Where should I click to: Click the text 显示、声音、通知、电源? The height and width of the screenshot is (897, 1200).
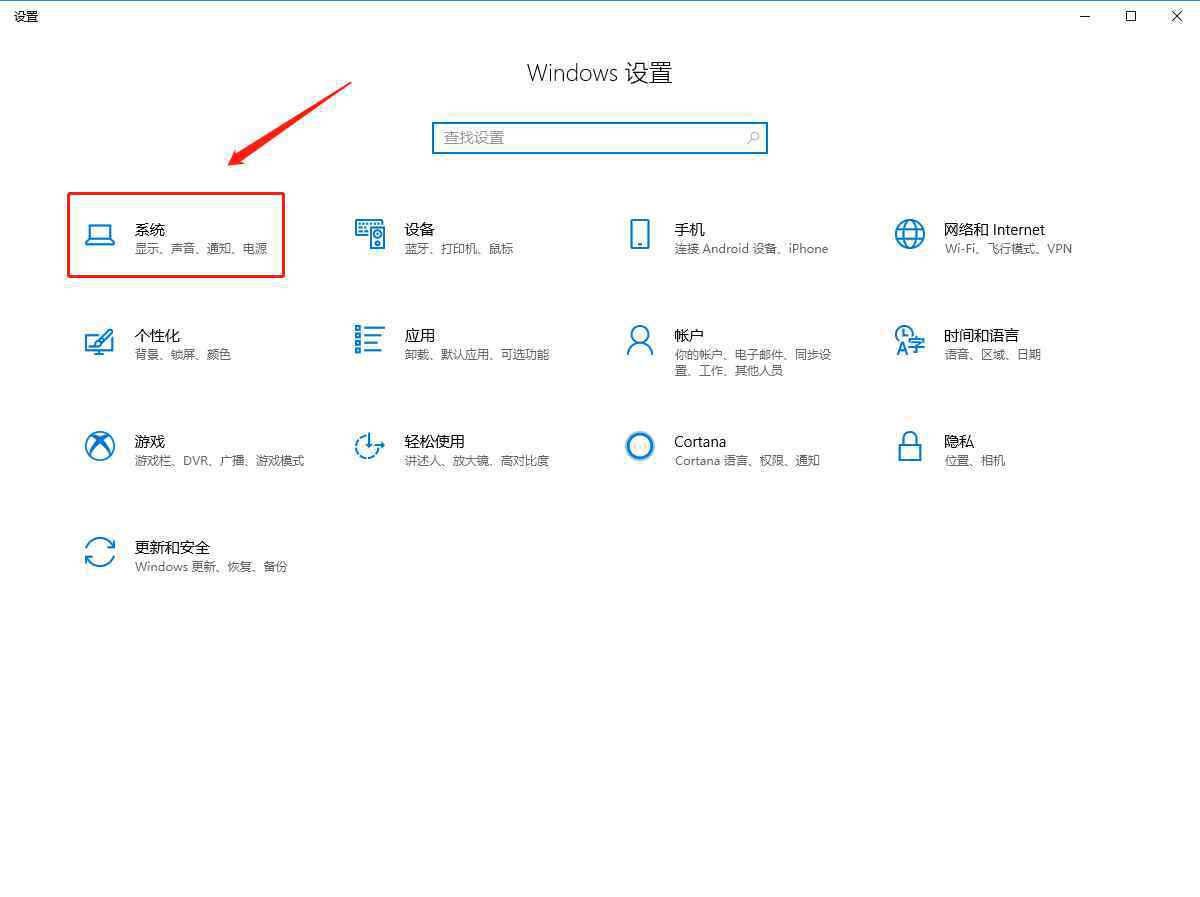pyautogui.click(x=201, y=249)
